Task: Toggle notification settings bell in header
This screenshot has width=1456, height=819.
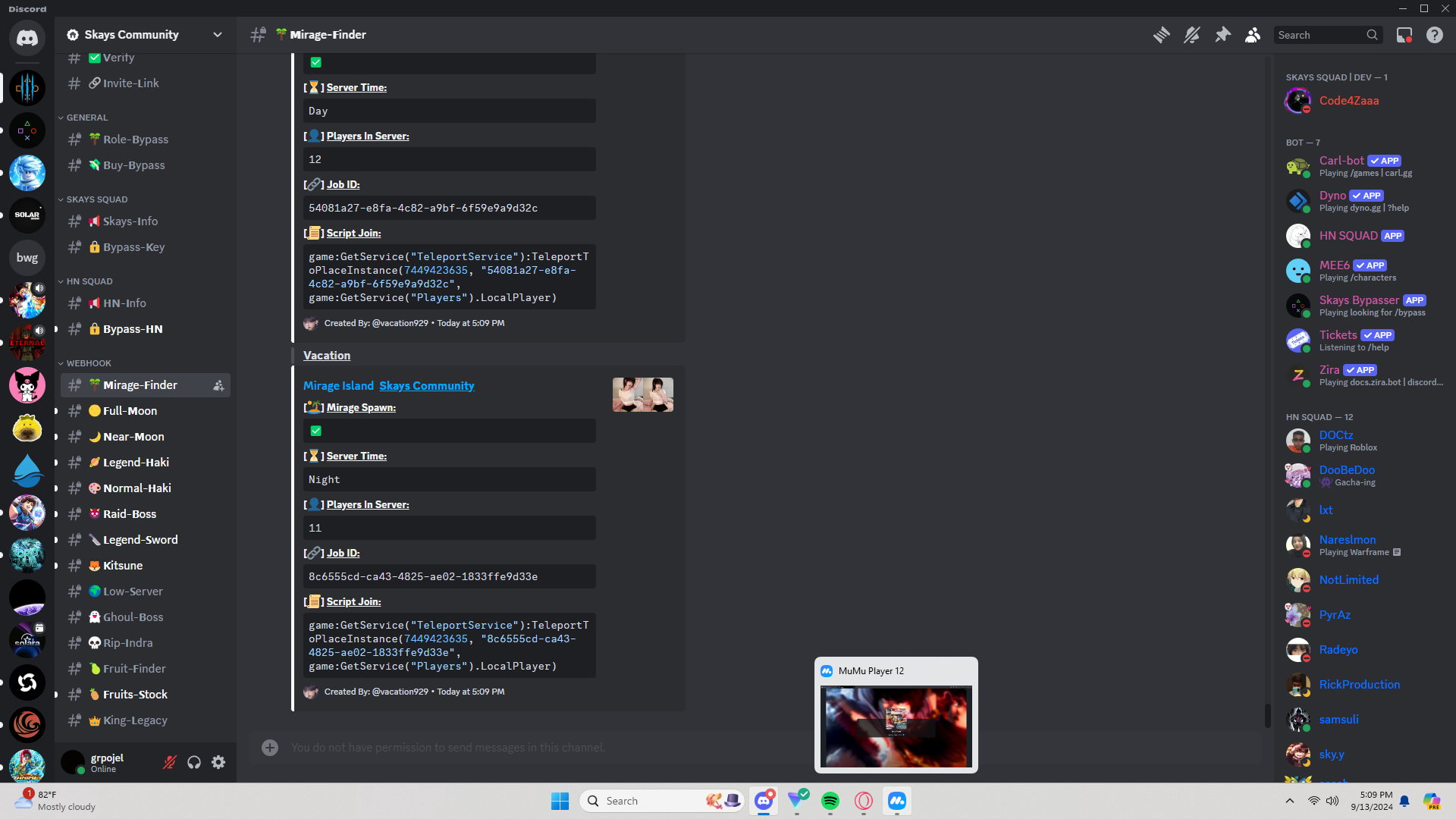Action: point(1192,35)
